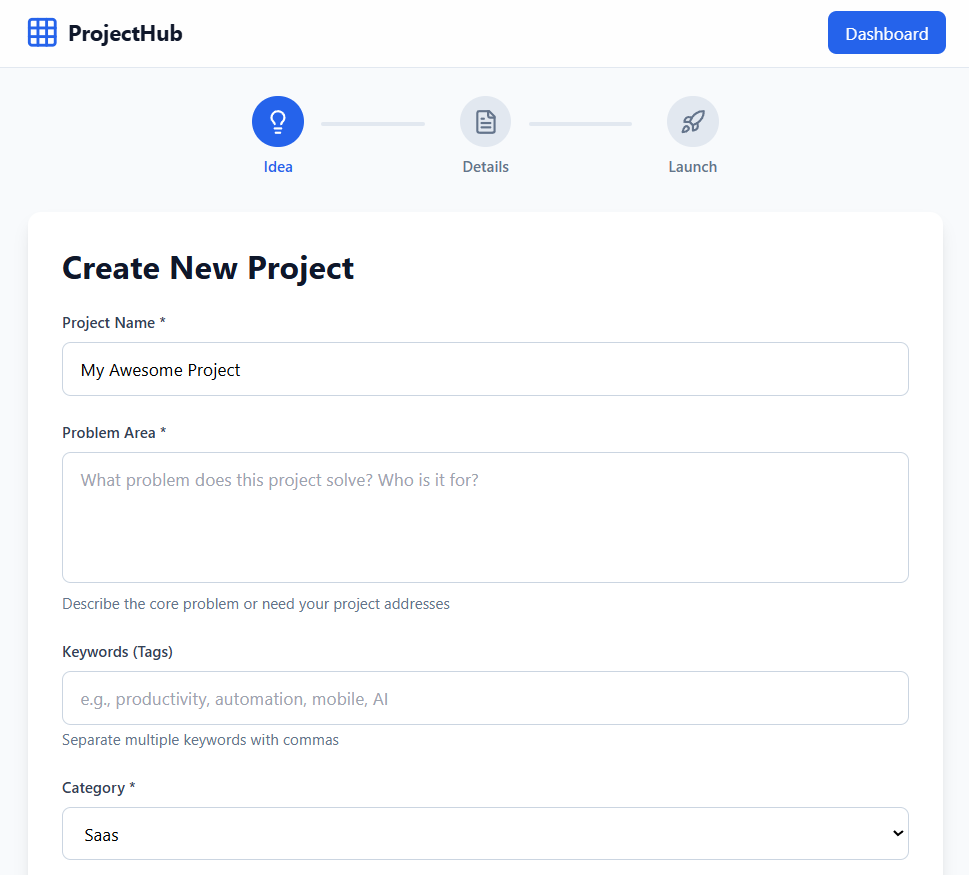Jump to Launch using the rocket circle
969x875 pixels.
click(x=692, y=120)
